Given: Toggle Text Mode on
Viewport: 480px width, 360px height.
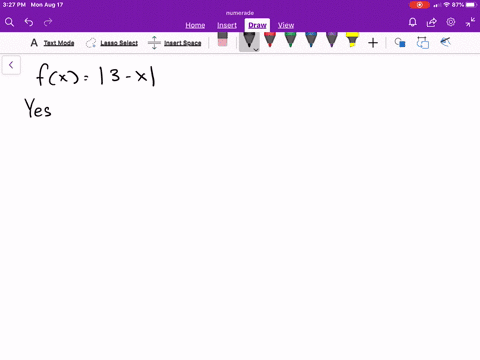Looking at the screenshot, I should point(52,43).
